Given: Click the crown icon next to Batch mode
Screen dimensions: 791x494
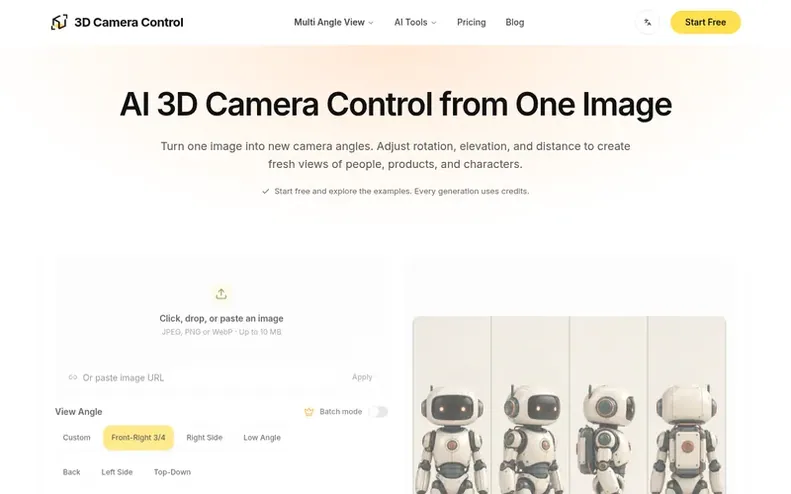Looking at the screenshot, I should (x=309, y=412).
